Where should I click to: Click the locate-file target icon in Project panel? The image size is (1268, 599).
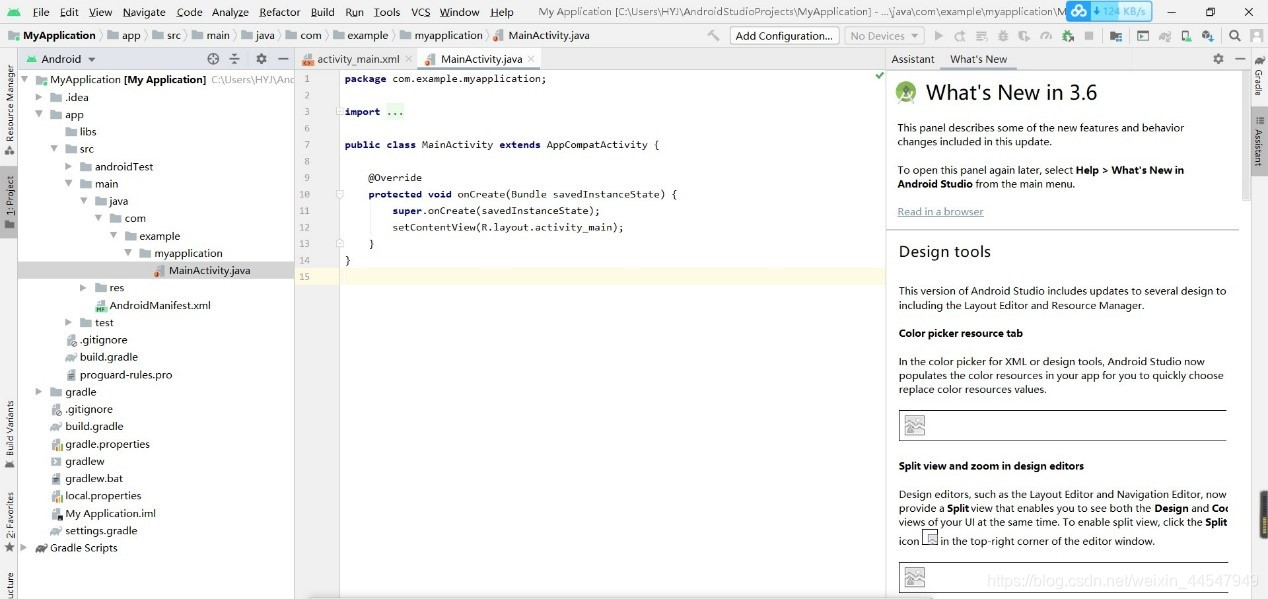click(213, 59)
